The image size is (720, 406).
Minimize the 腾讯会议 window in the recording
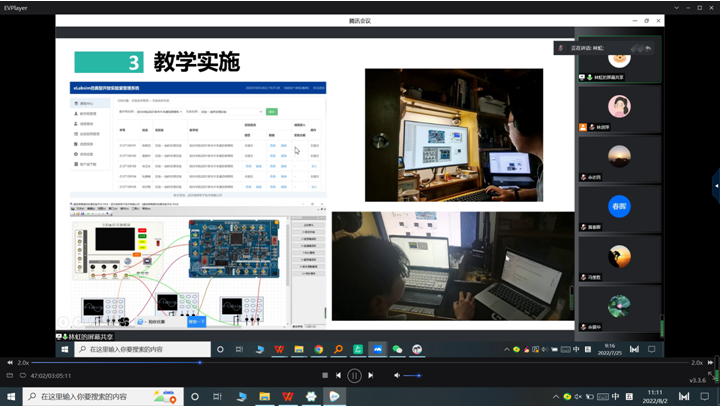[x=635, y=21]
